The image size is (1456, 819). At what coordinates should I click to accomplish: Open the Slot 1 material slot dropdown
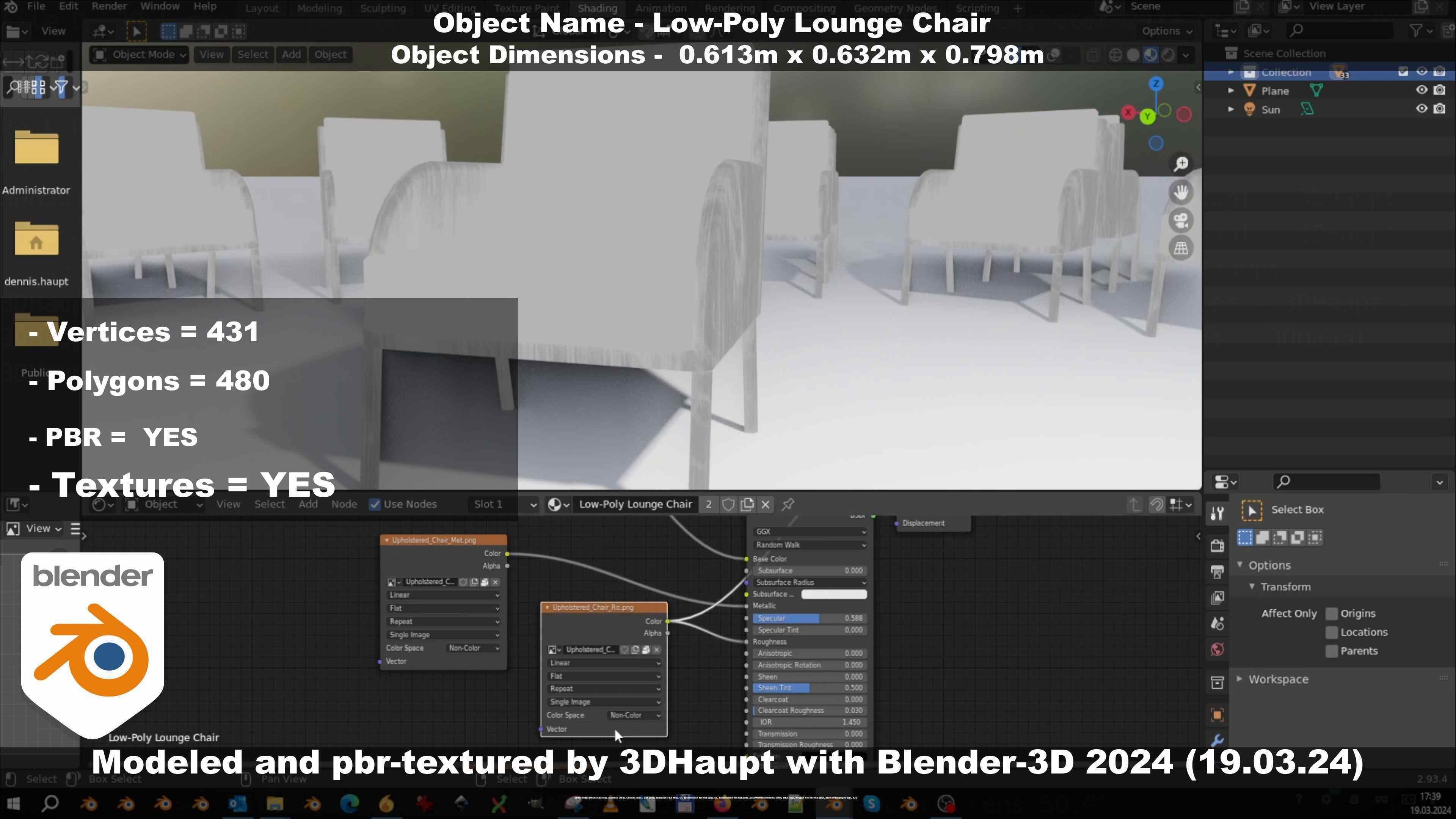tap(503, 504)
